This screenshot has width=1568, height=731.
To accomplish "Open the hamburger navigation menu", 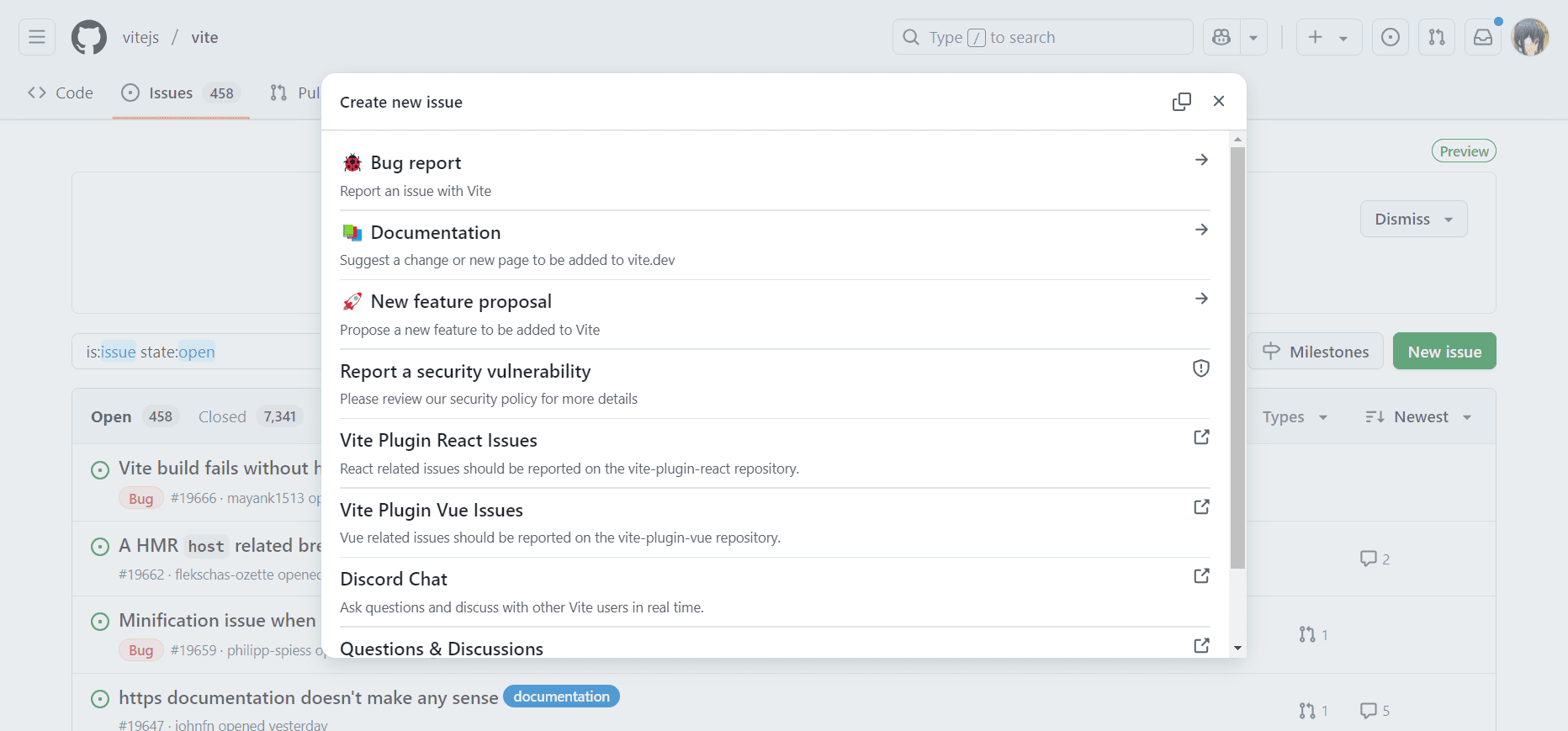I will [37, 38].
